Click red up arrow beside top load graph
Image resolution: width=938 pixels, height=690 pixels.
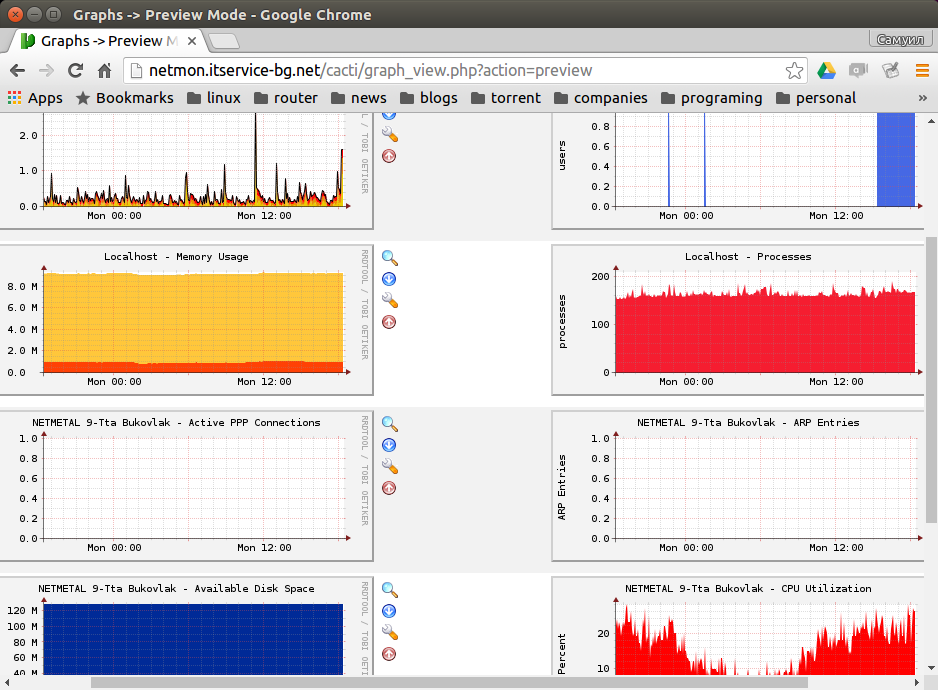click(x=389, y=156)
